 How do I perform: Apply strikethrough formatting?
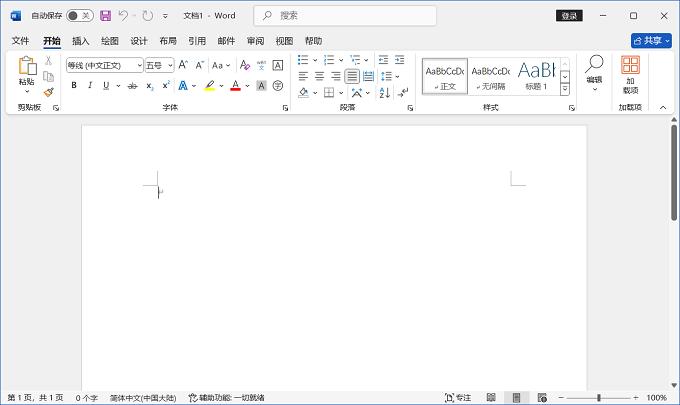click(x=133, y=86)
